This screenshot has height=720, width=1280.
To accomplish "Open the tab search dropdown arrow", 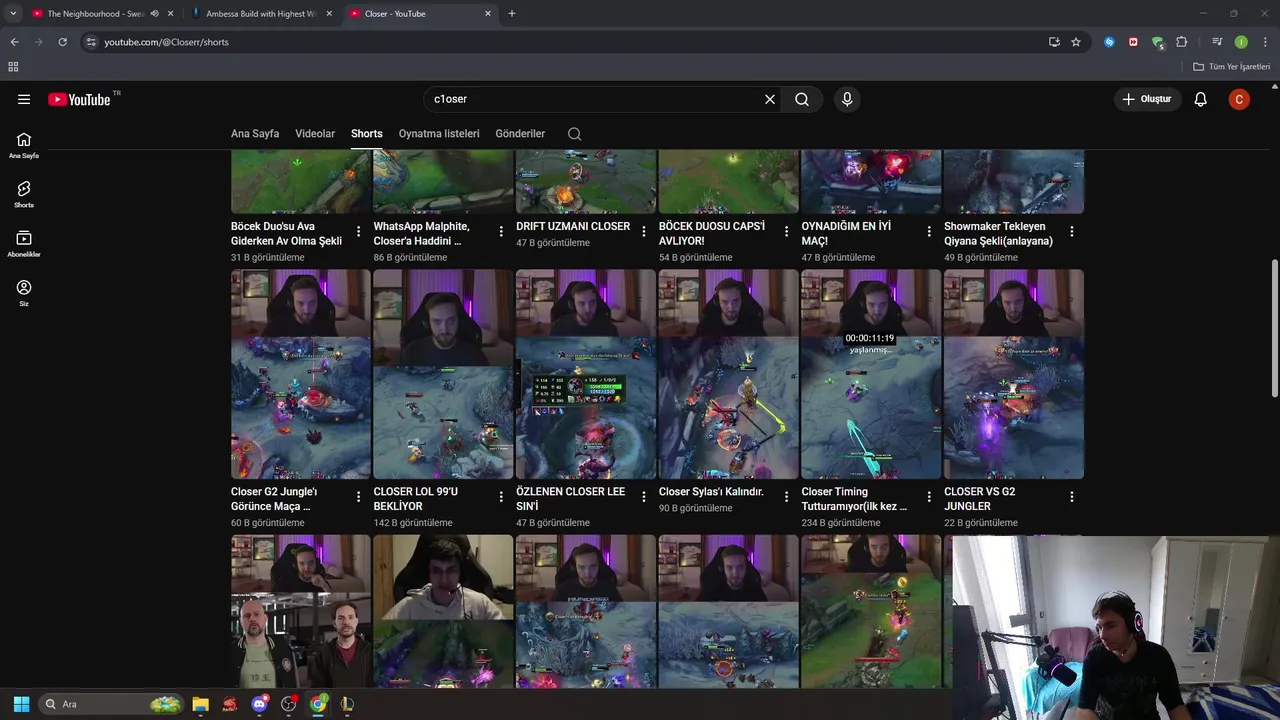I will click(13, 14).
